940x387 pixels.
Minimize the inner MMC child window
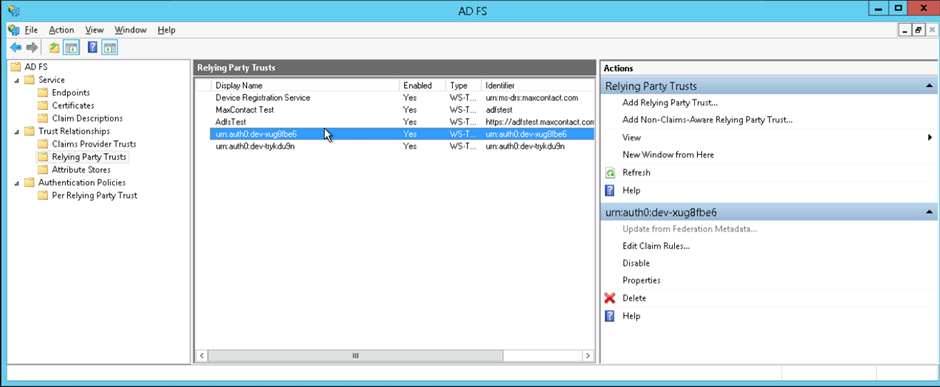coord(905,30)
